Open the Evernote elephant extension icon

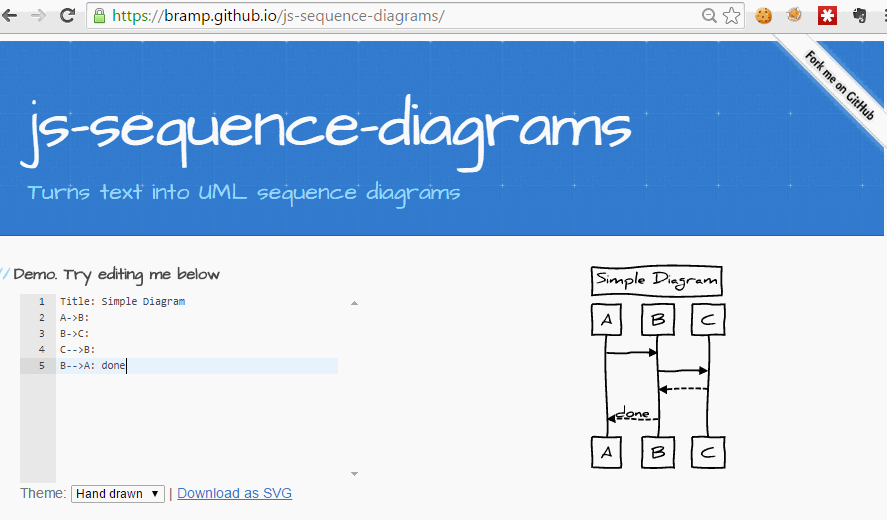point(860,15)
